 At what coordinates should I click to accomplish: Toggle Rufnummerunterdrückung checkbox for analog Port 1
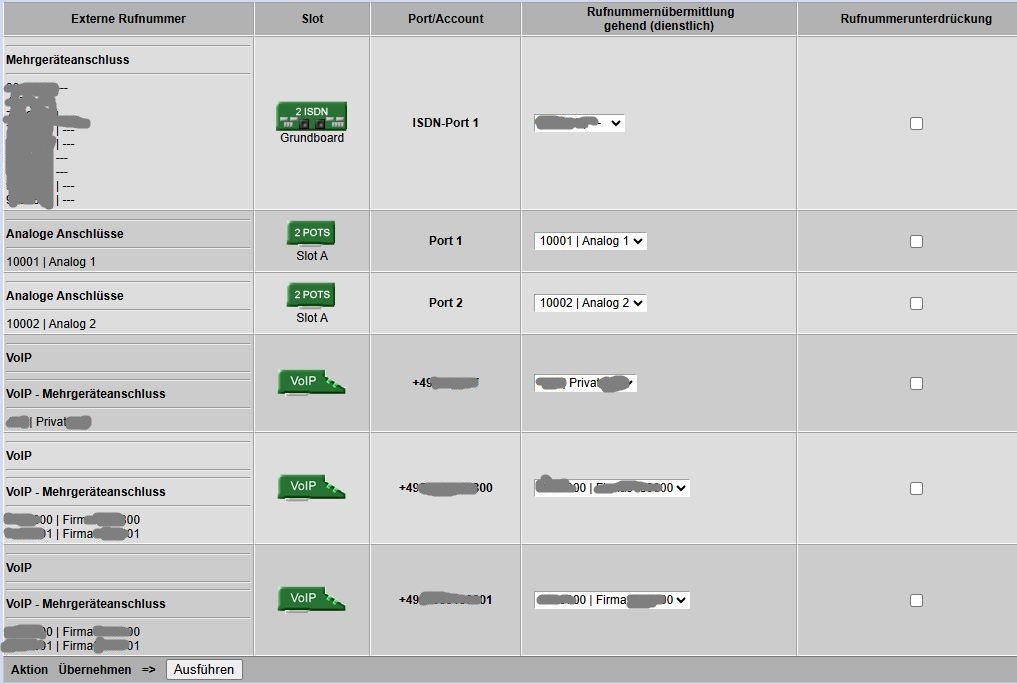pos(916,241)
